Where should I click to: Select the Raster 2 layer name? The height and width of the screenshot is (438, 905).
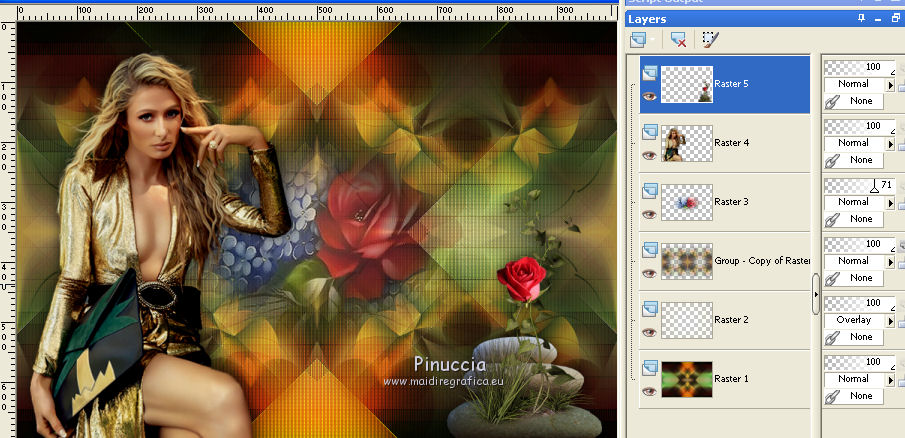point(731,320)
